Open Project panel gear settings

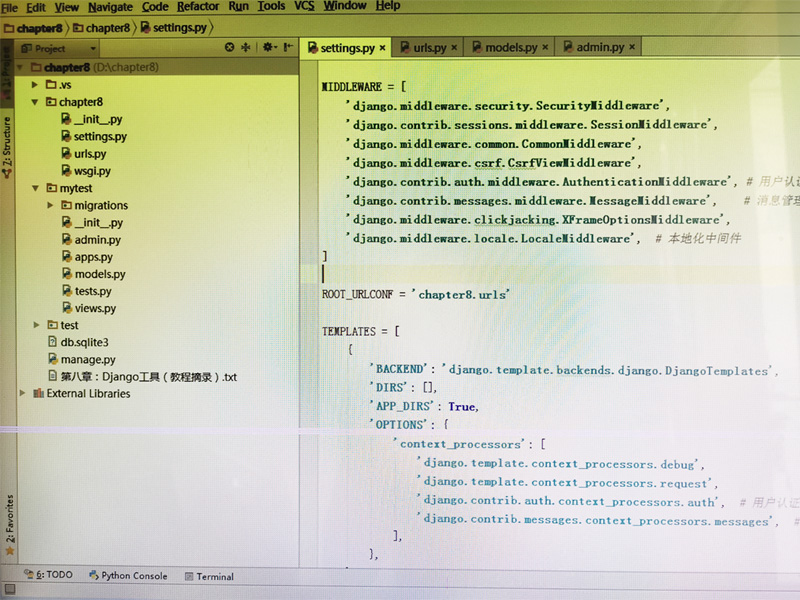point(269,47)
